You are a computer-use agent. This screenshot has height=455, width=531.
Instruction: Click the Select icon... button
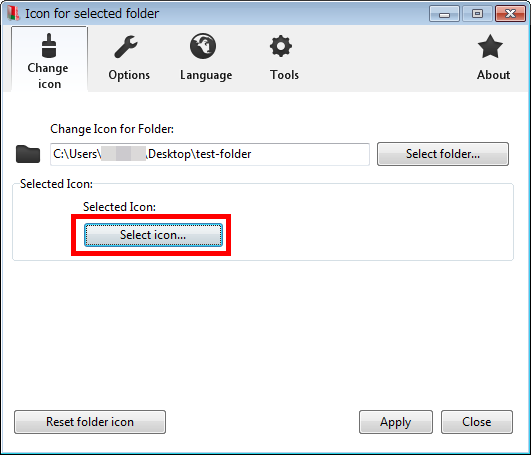pos(153,235)
